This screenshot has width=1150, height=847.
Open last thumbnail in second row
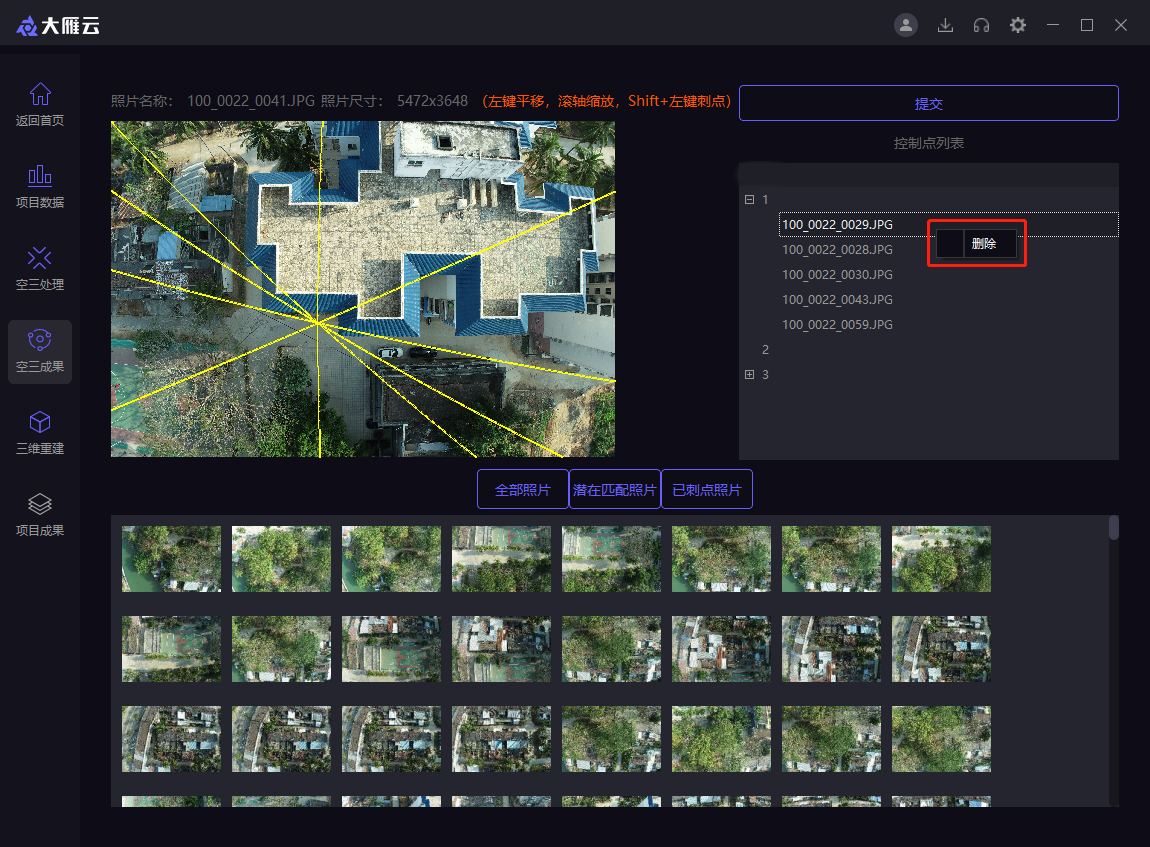click(x=941, y=649)
